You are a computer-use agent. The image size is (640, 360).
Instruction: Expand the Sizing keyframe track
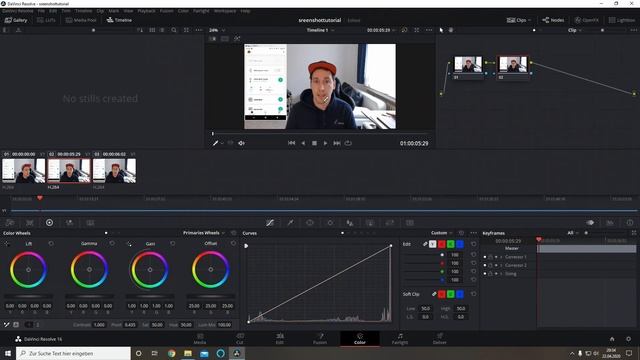tap(501, 274)
